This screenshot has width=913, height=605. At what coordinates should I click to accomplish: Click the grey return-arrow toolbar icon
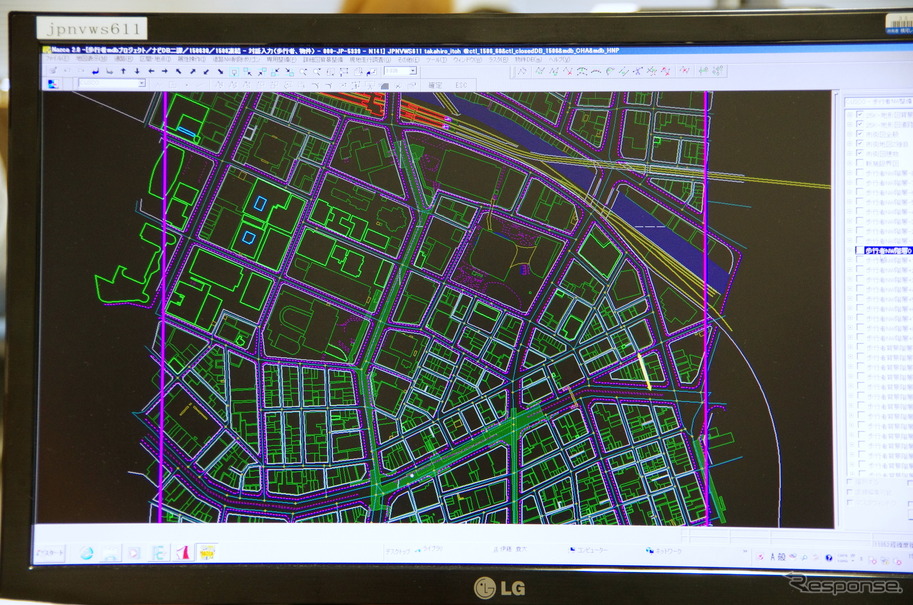[109, 71]
